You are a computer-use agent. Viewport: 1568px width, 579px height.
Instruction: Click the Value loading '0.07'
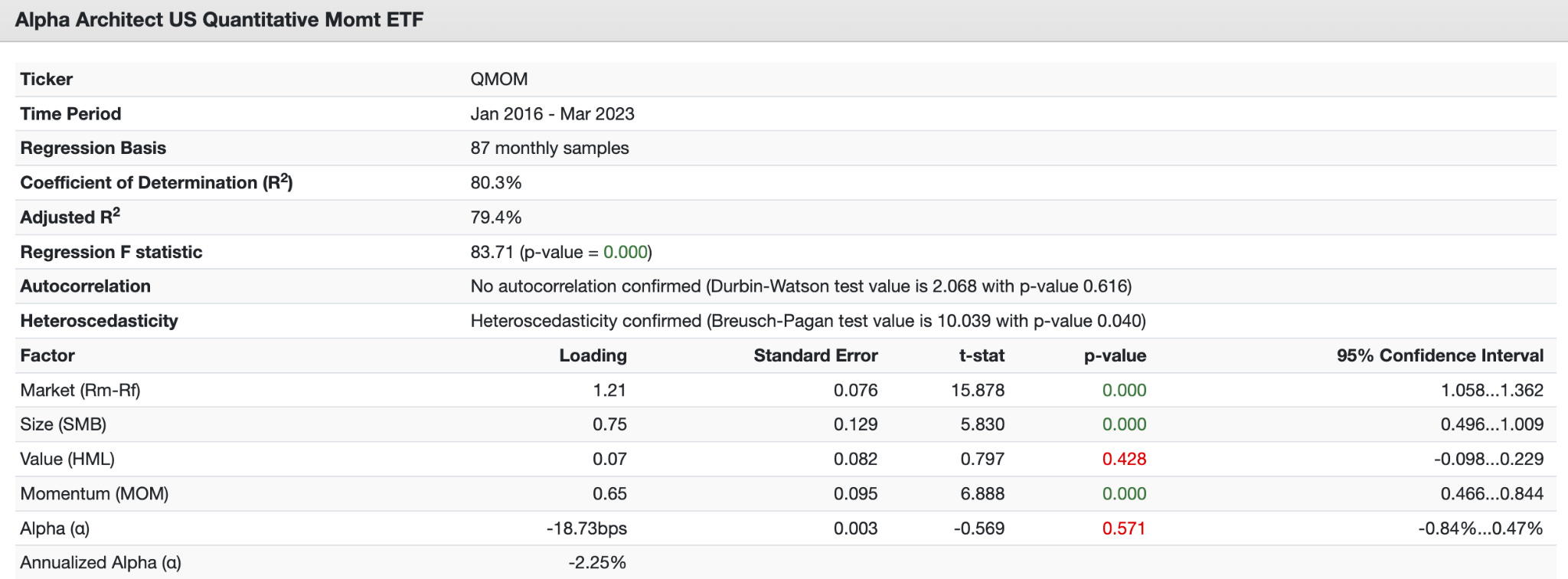[609, 460]
